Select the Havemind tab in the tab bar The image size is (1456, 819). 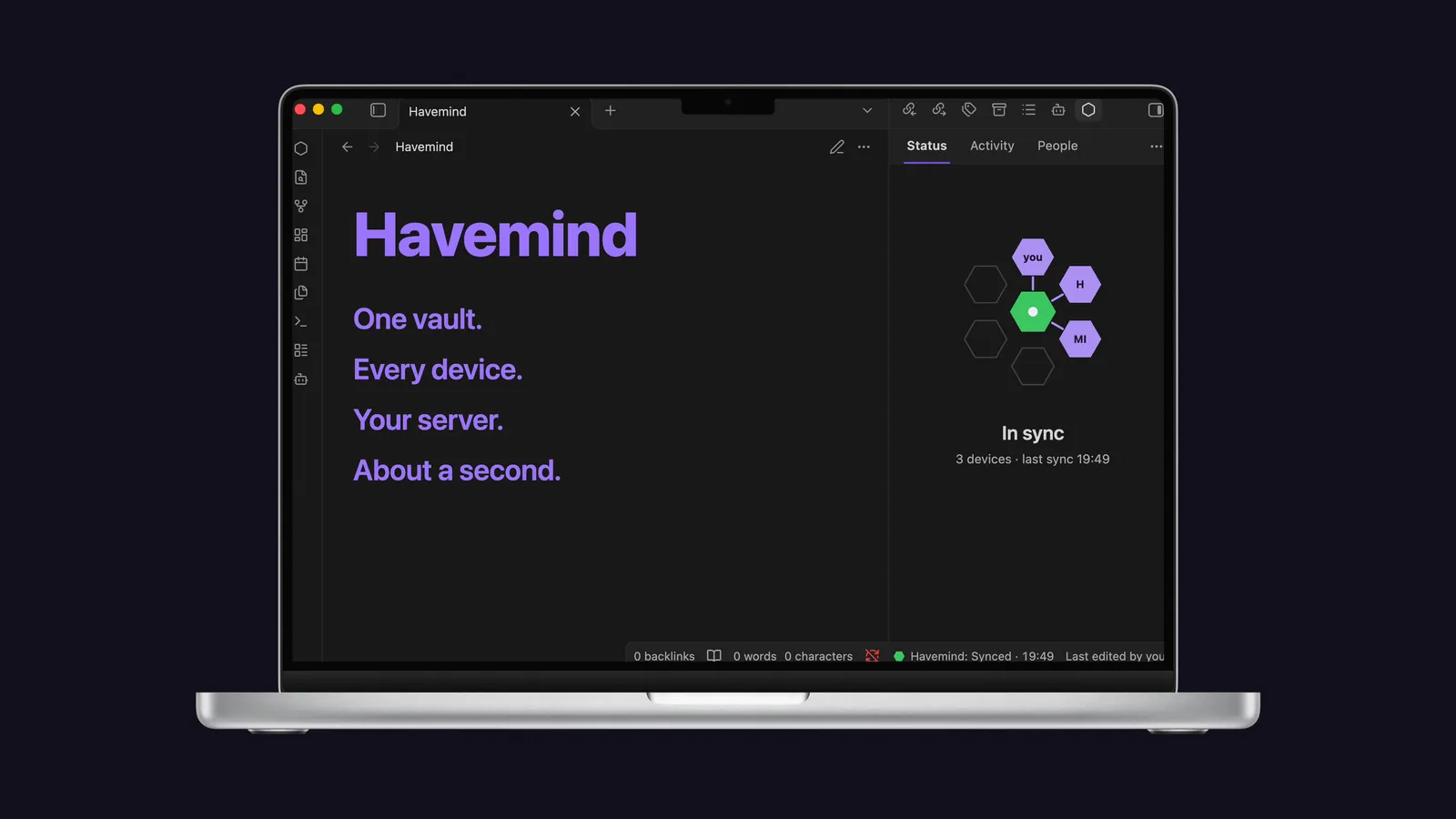coord(496,112)
